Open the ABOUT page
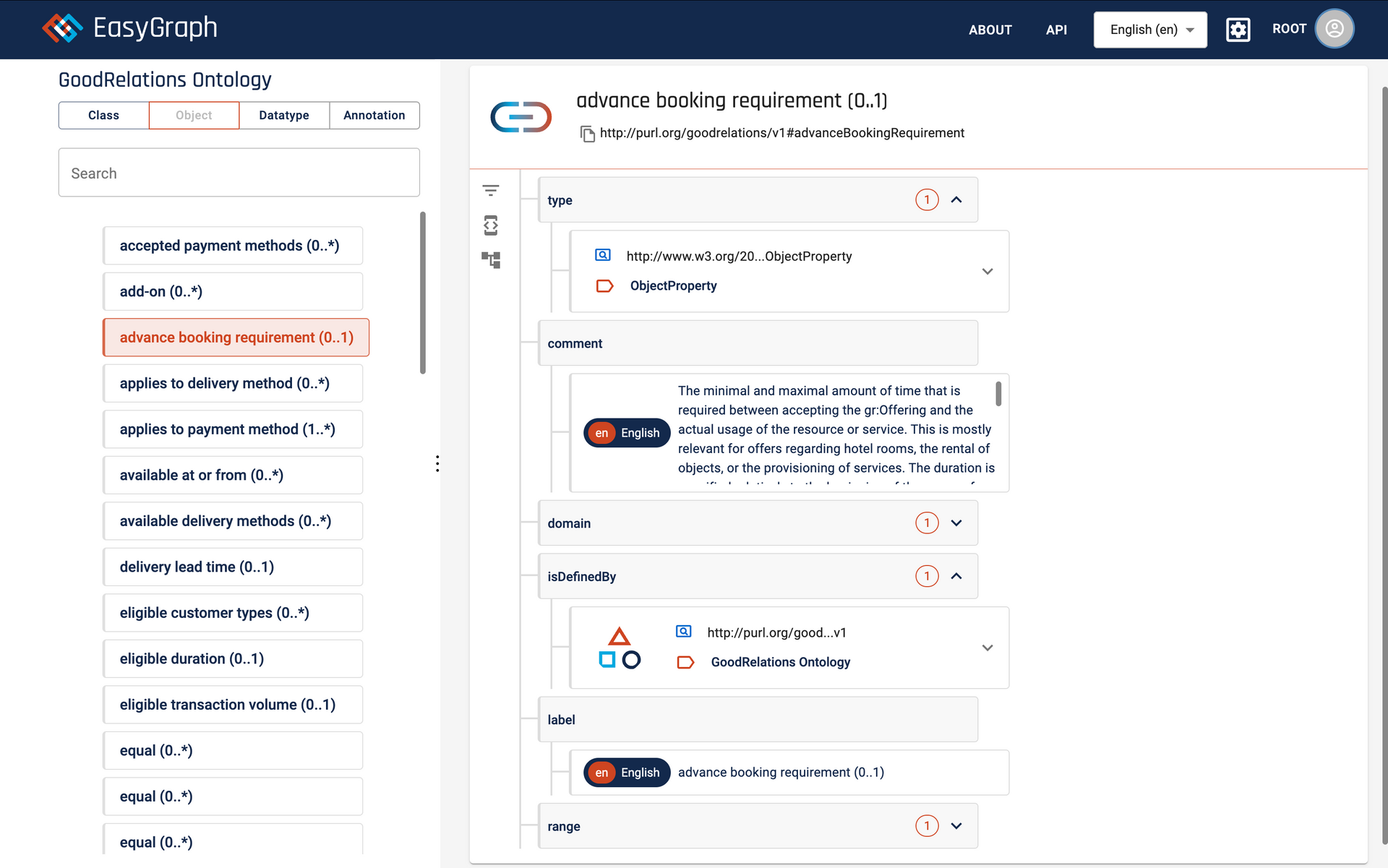This screenshot has height=868, width=1388. point(990,30)
